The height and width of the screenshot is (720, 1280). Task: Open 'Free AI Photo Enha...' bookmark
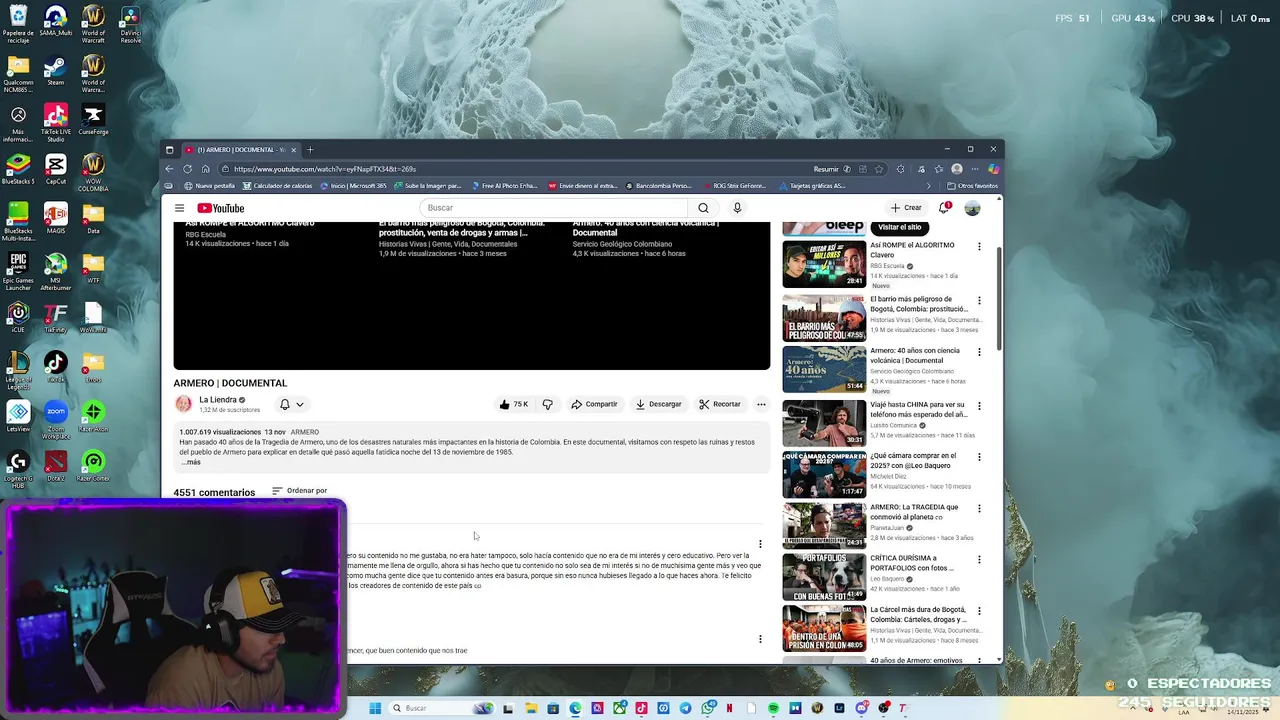(x=503, y=186)
